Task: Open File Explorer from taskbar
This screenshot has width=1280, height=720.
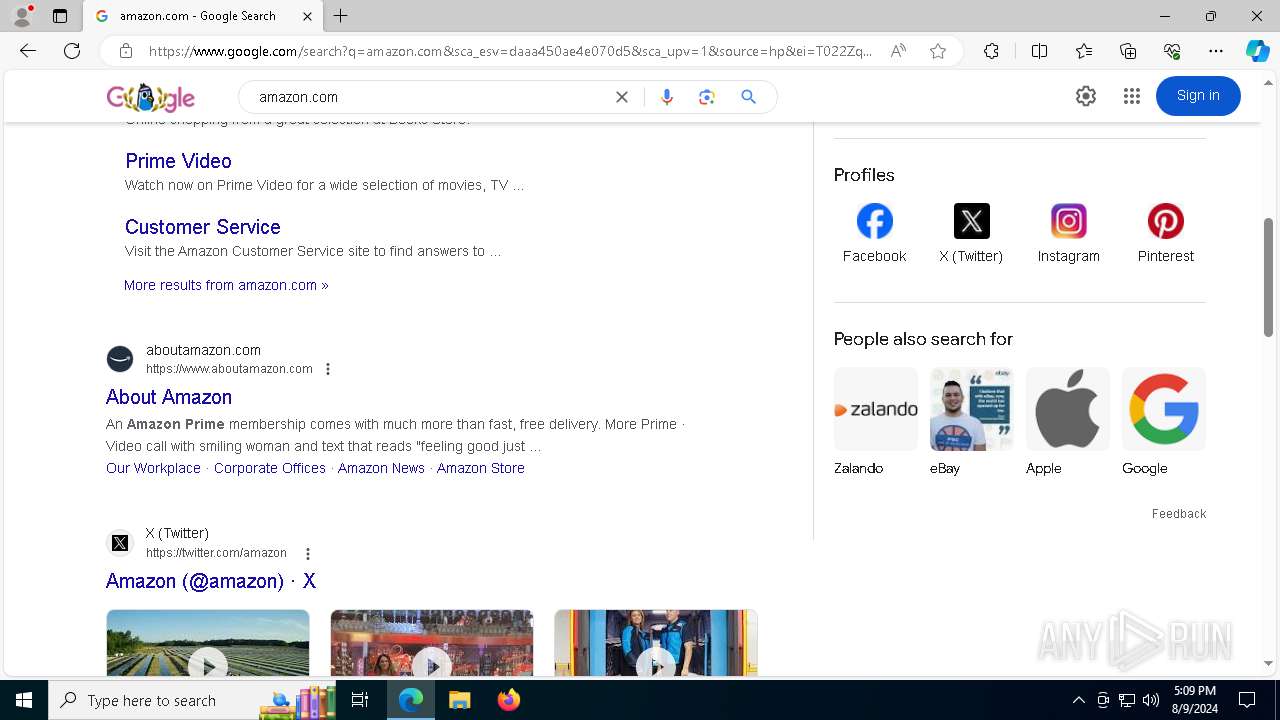Action: 459,700
